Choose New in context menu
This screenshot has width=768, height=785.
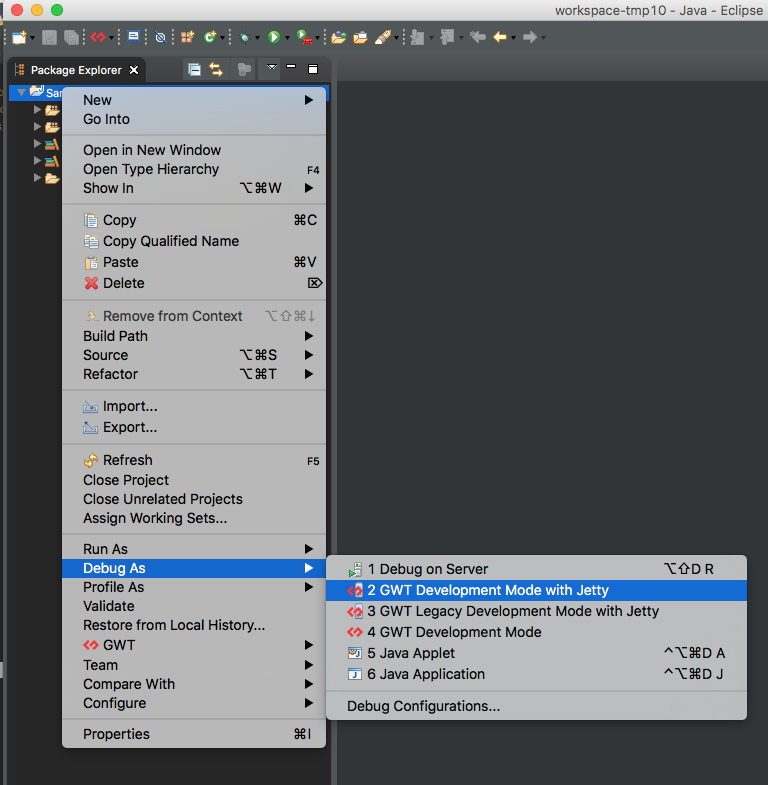194,100
